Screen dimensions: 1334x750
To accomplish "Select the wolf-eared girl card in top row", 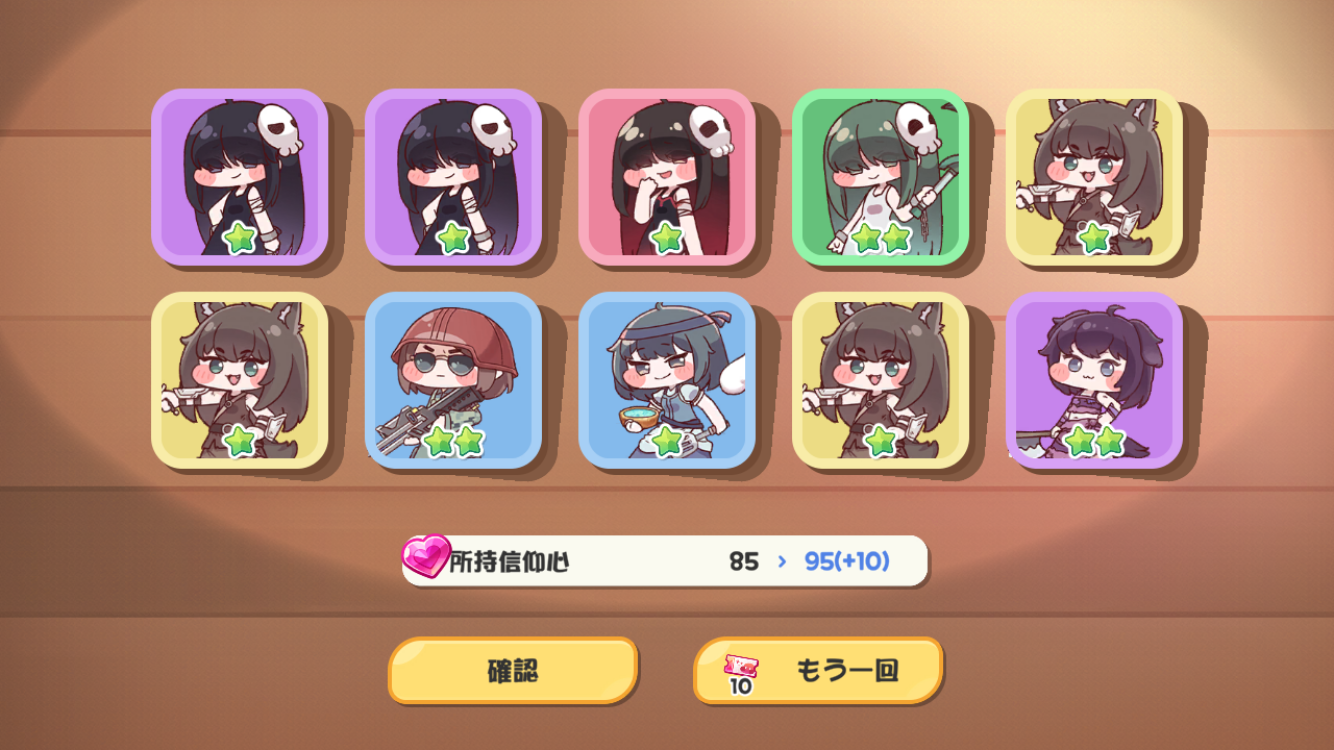I will pos(1094,177).
